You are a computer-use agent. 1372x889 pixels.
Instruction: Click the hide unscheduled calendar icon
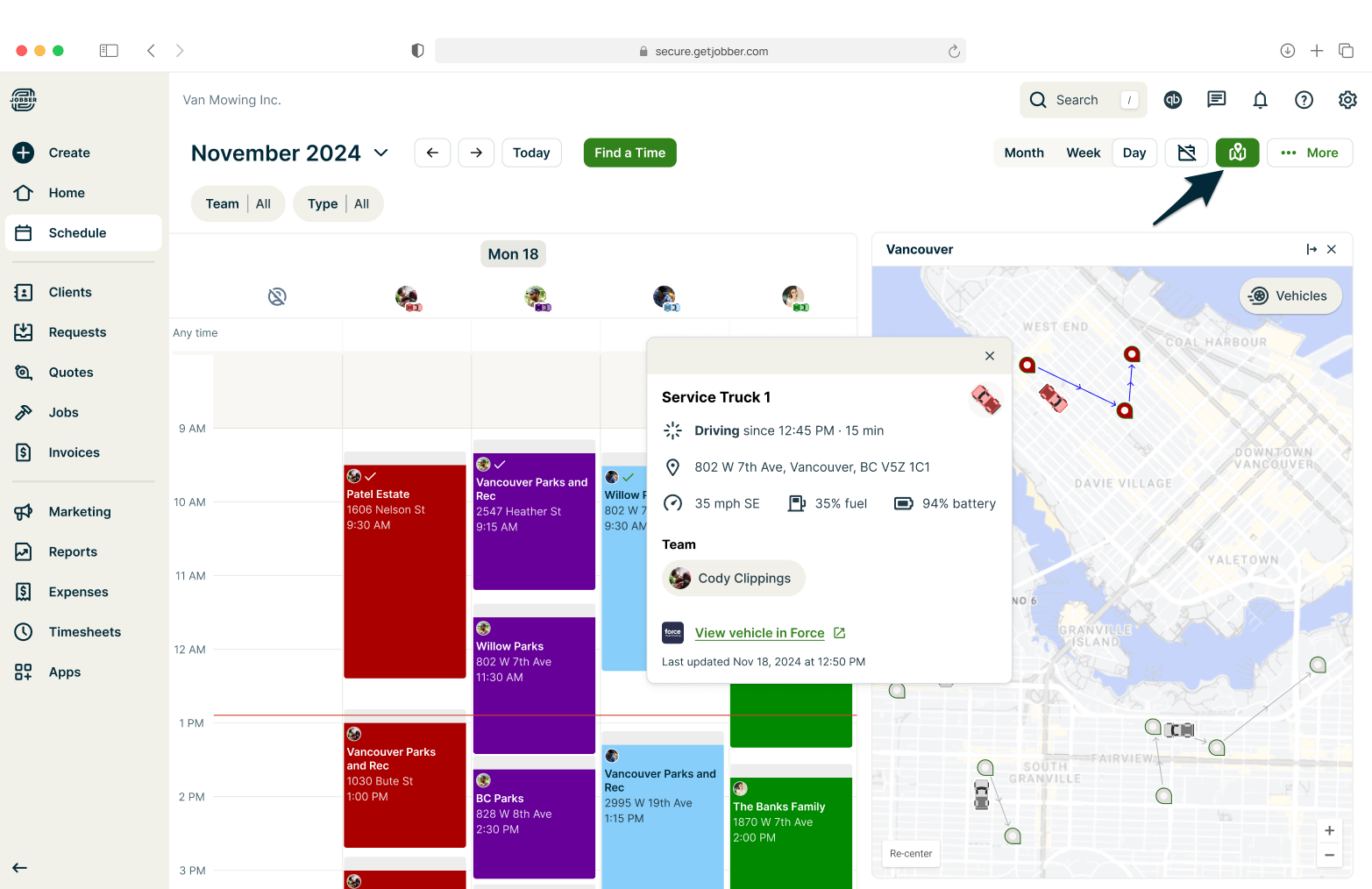tap(1186, 153)
